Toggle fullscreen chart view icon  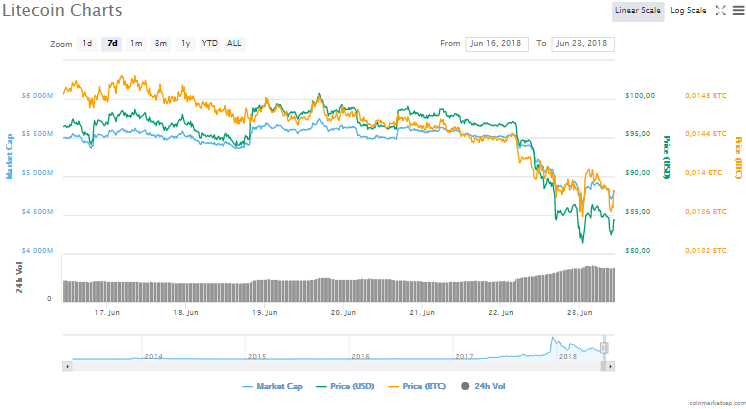(720, 10)
